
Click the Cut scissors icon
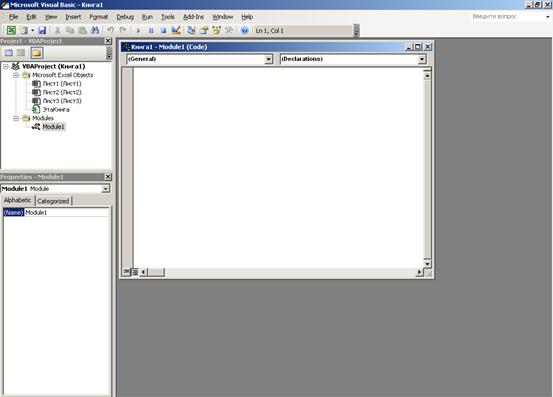point(57,30)
